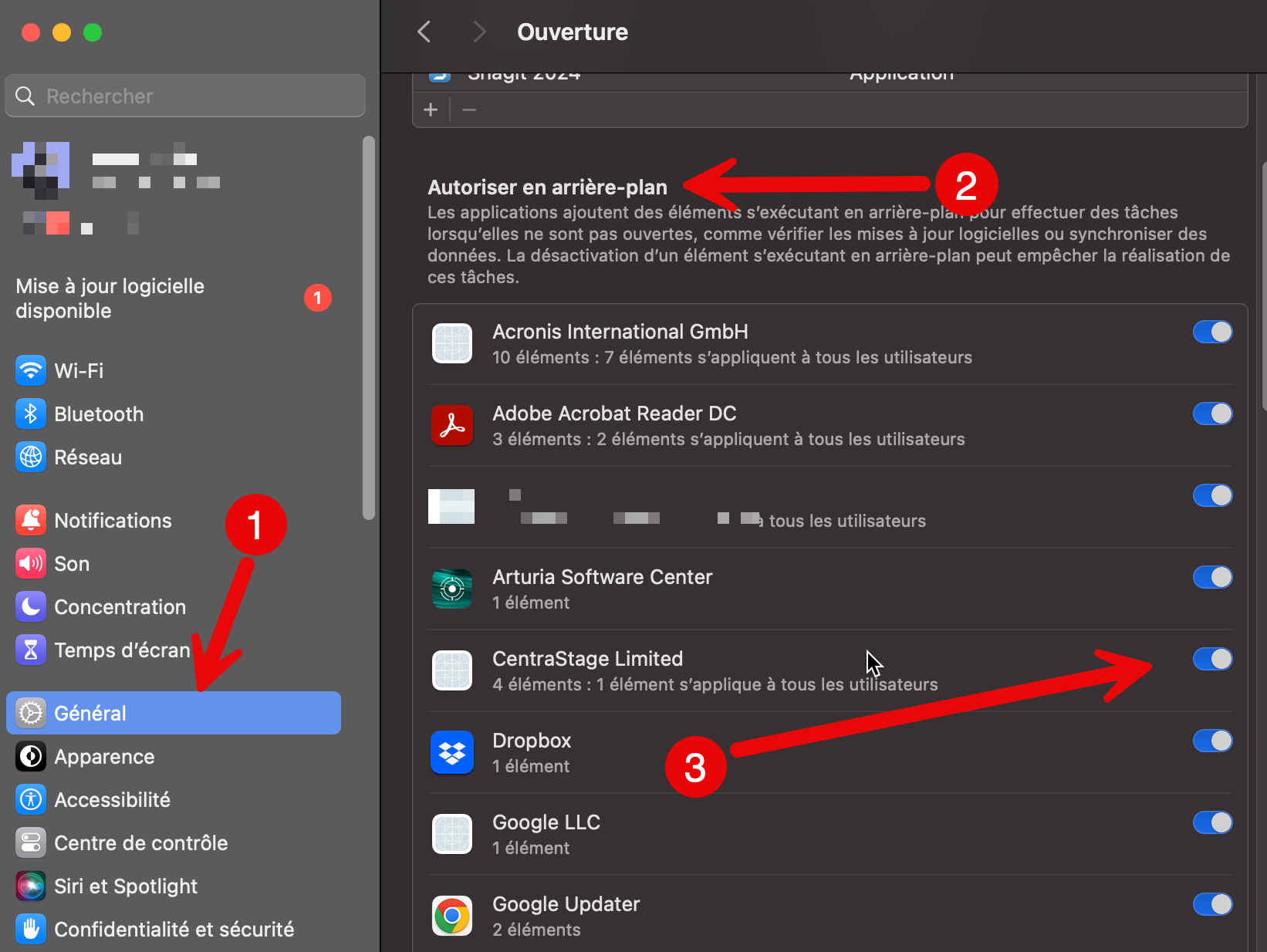1267x952 pixels.
Task: Go back with the left chevron
Action: tap(424, 32)
